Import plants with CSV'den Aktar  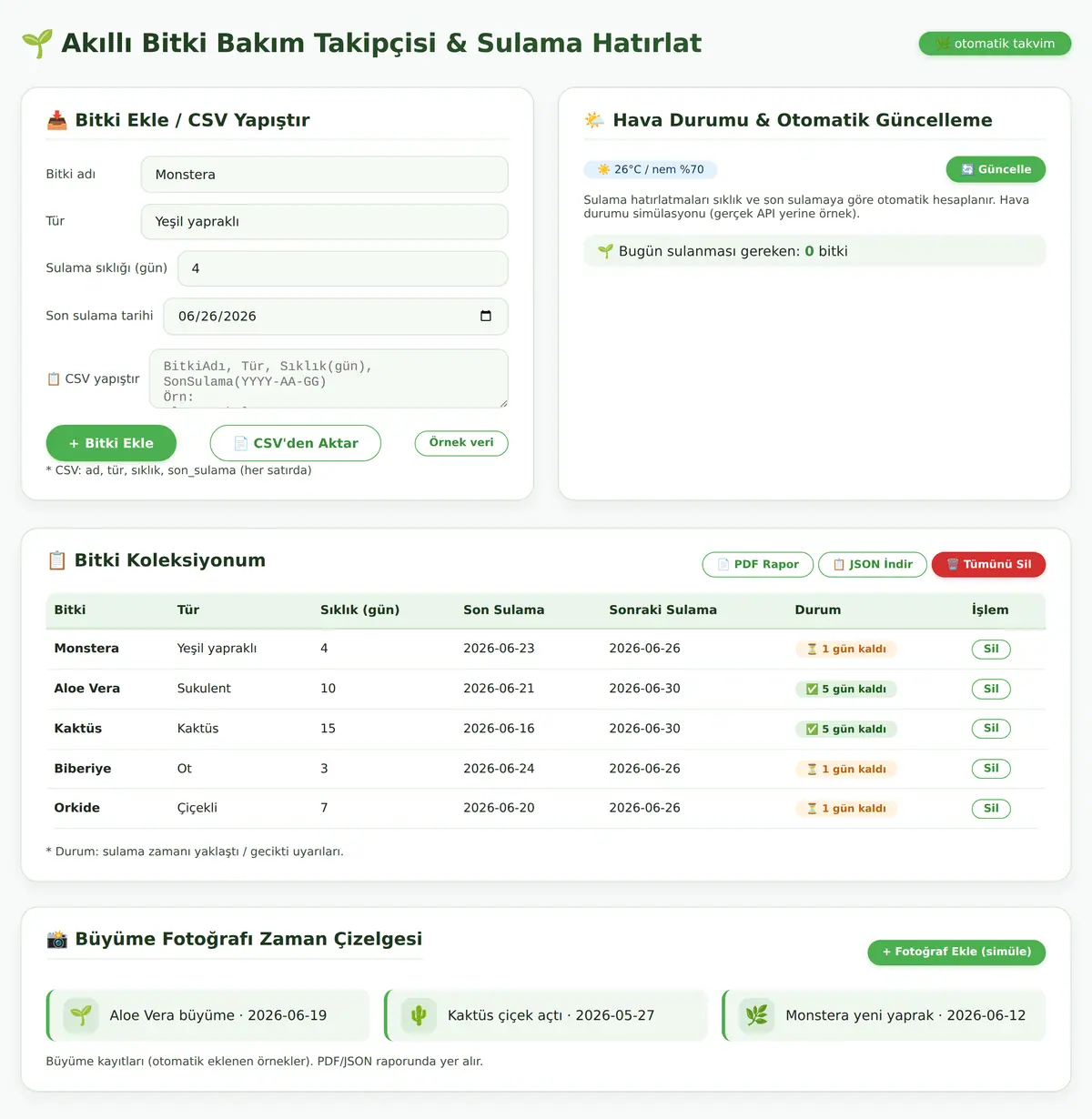pyautogui.click(x=296, y=443)
